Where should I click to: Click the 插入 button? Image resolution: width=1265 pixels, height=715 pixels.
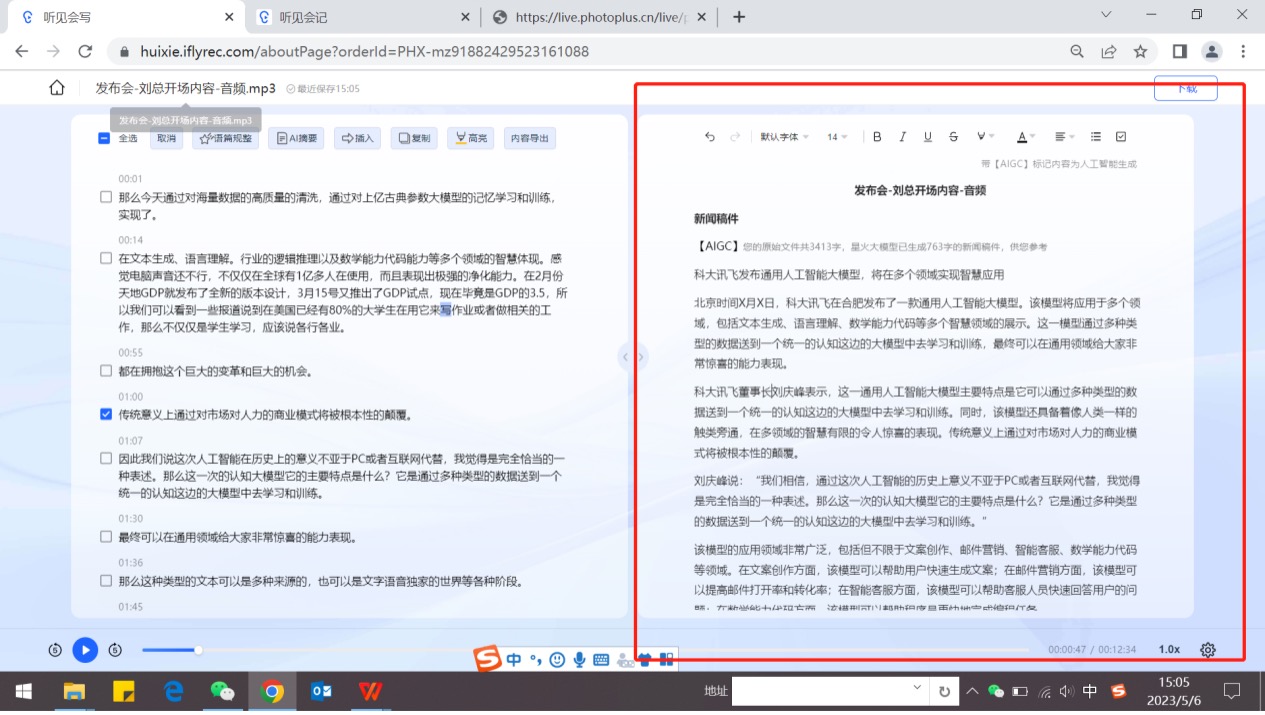point(358,139)
